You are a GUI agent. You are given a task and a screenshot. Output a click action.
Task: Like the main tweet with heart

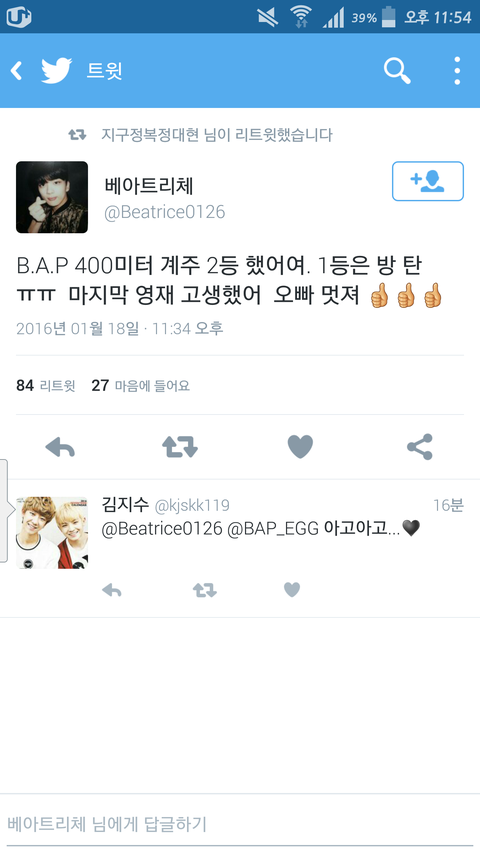(x=300, y=447)
